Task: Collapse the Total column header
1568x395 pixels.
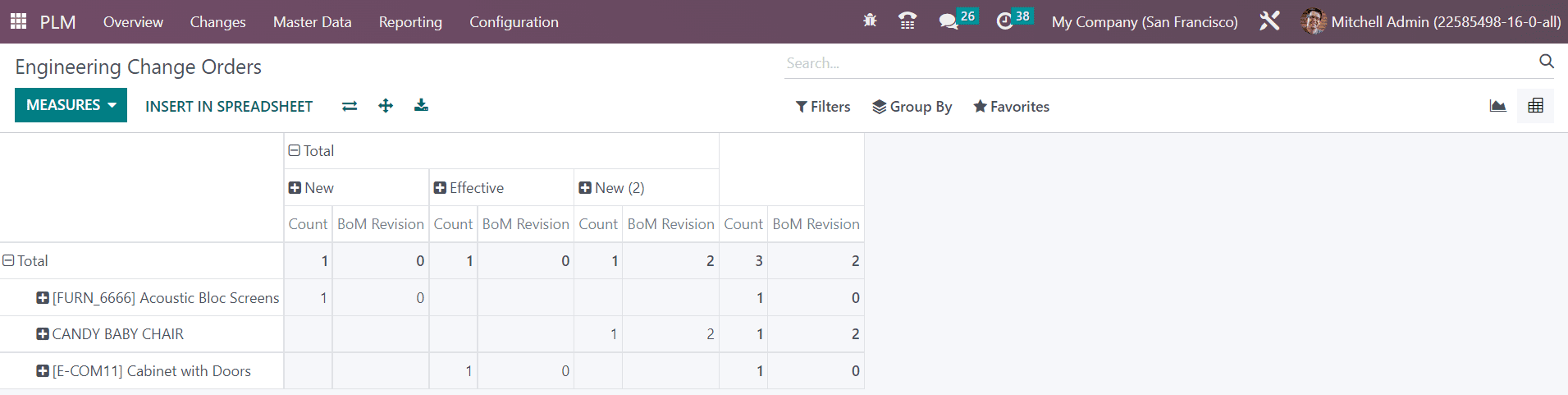Action: 312,151
